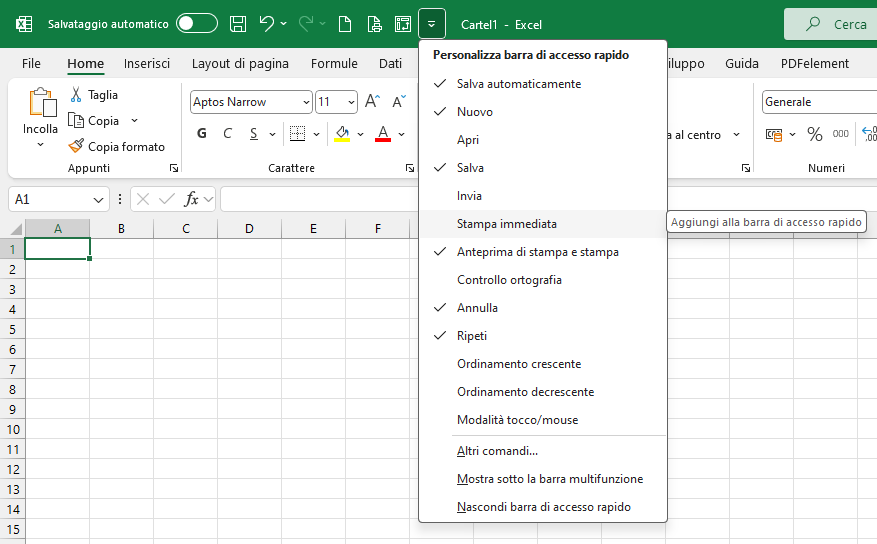
Task: Open Appunti clipboard dialog launcher
Action: pyautogui.click(x=174, y=168)
